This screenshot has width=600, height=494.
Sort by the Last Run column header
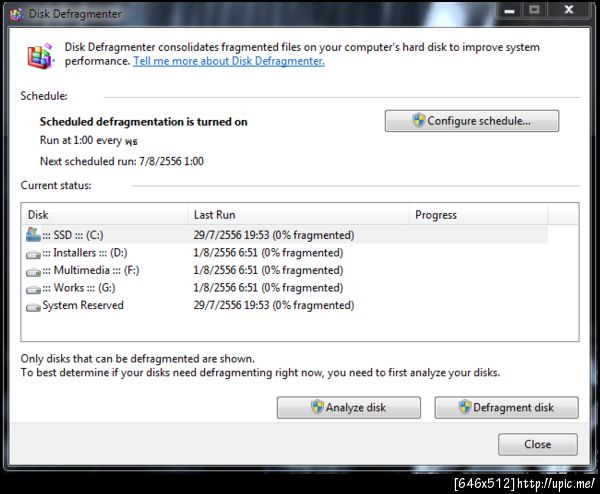tap(299, 215)
